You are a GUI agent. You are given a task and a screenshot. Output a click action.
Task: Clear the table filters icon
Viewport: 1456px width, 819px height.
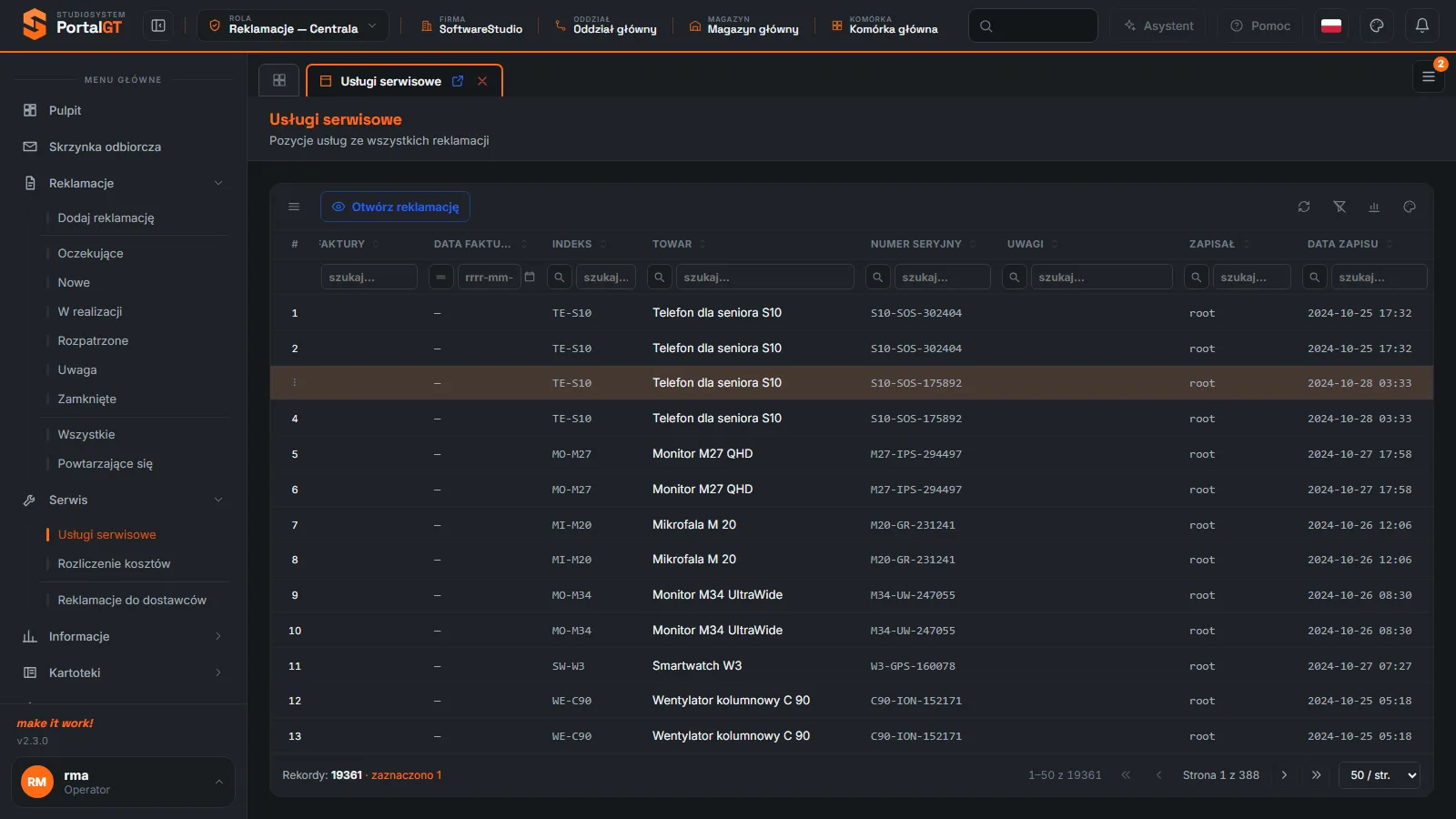pyautogui.click(x=1340, y=207)
